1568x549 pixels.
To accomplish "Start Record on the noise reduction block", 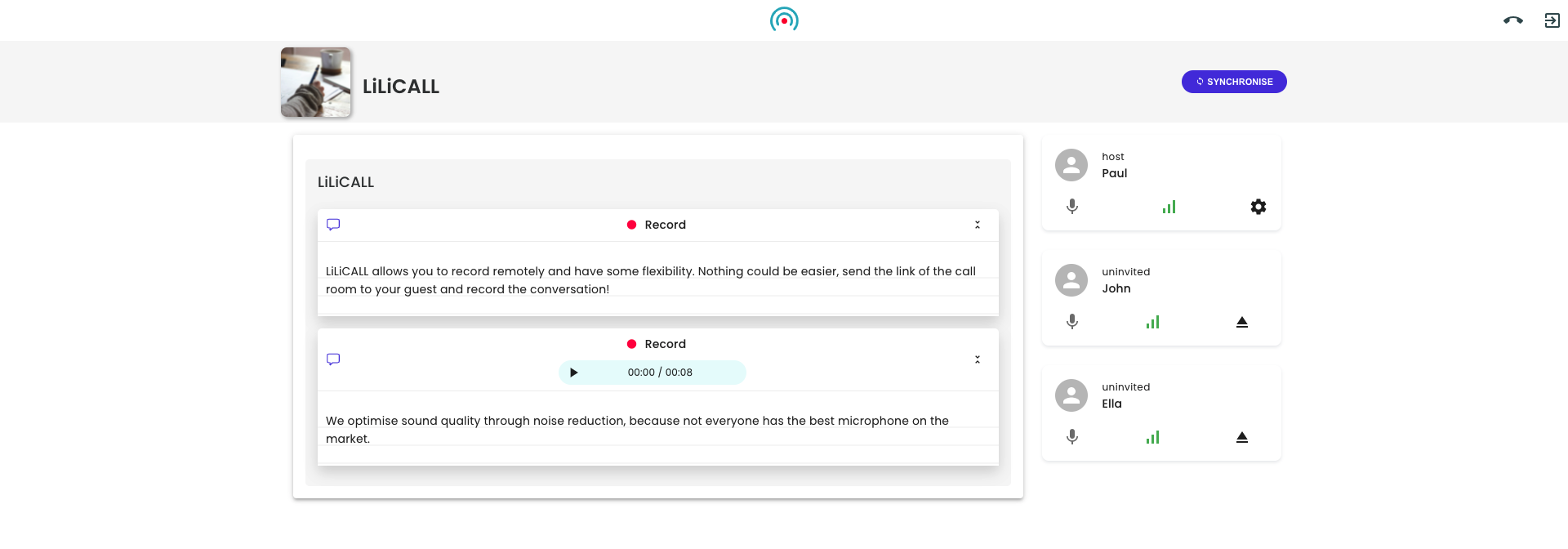I will (x=657, y=344).
